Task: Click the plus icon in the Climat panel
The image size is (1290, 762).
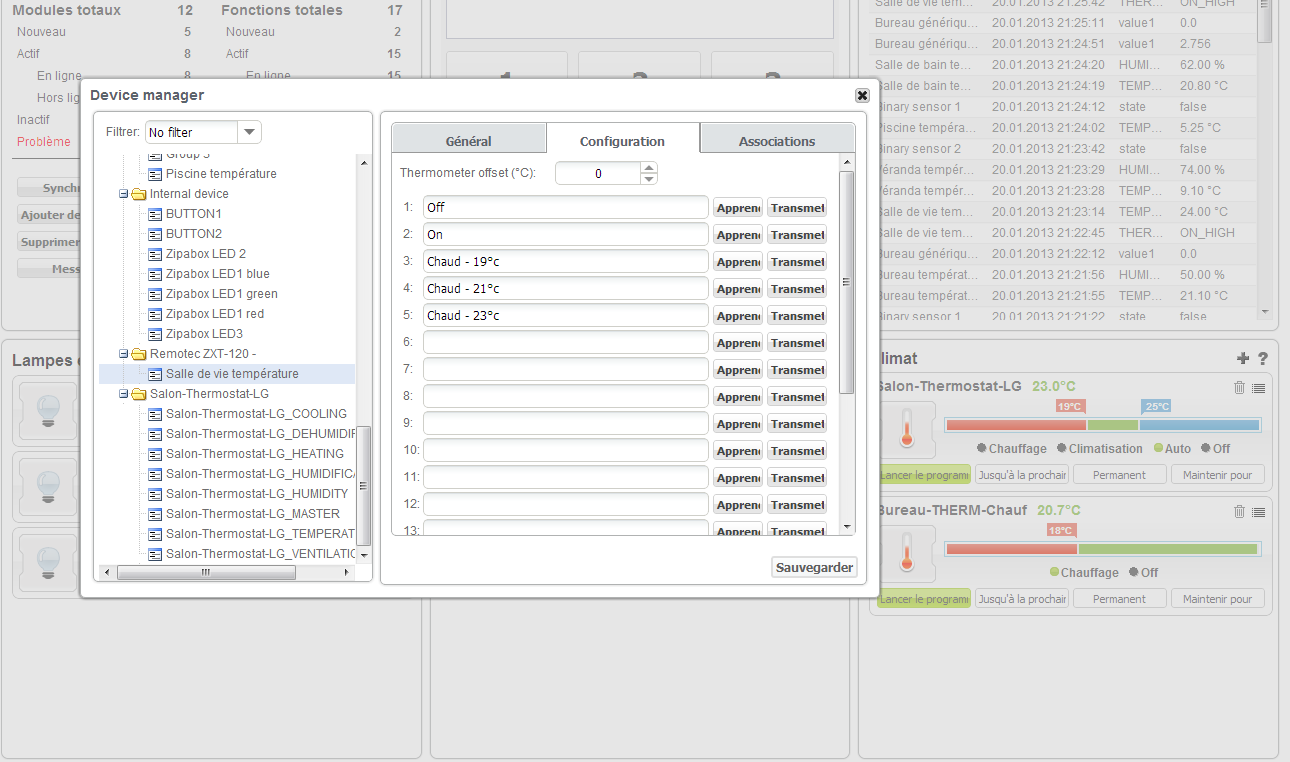Action: coord(1243,358)
